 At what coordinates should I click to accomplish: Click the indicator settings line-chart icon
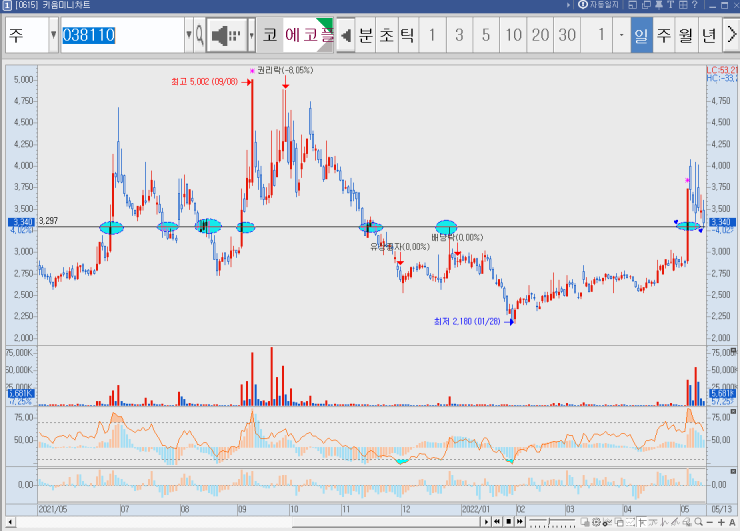[x=607, y=522]
